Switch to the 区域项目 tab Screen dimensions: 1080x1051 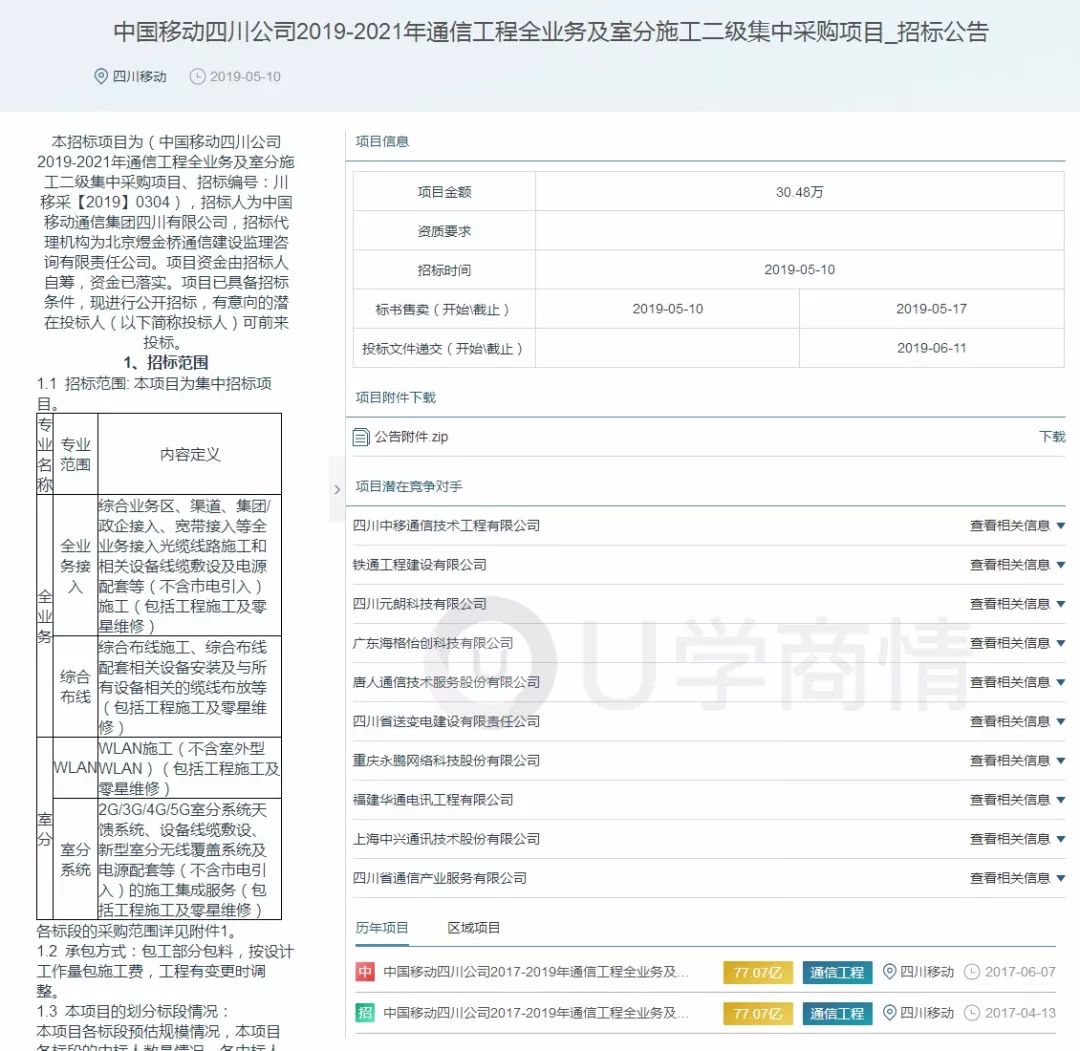click(474, 928)
